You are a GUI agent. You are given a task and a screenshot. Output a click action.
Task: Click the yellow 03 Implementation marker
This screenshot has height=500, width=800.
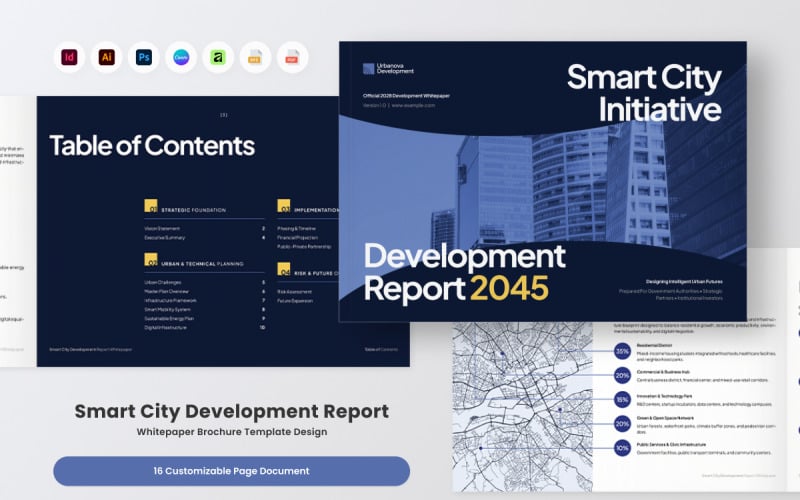(284, 206)
